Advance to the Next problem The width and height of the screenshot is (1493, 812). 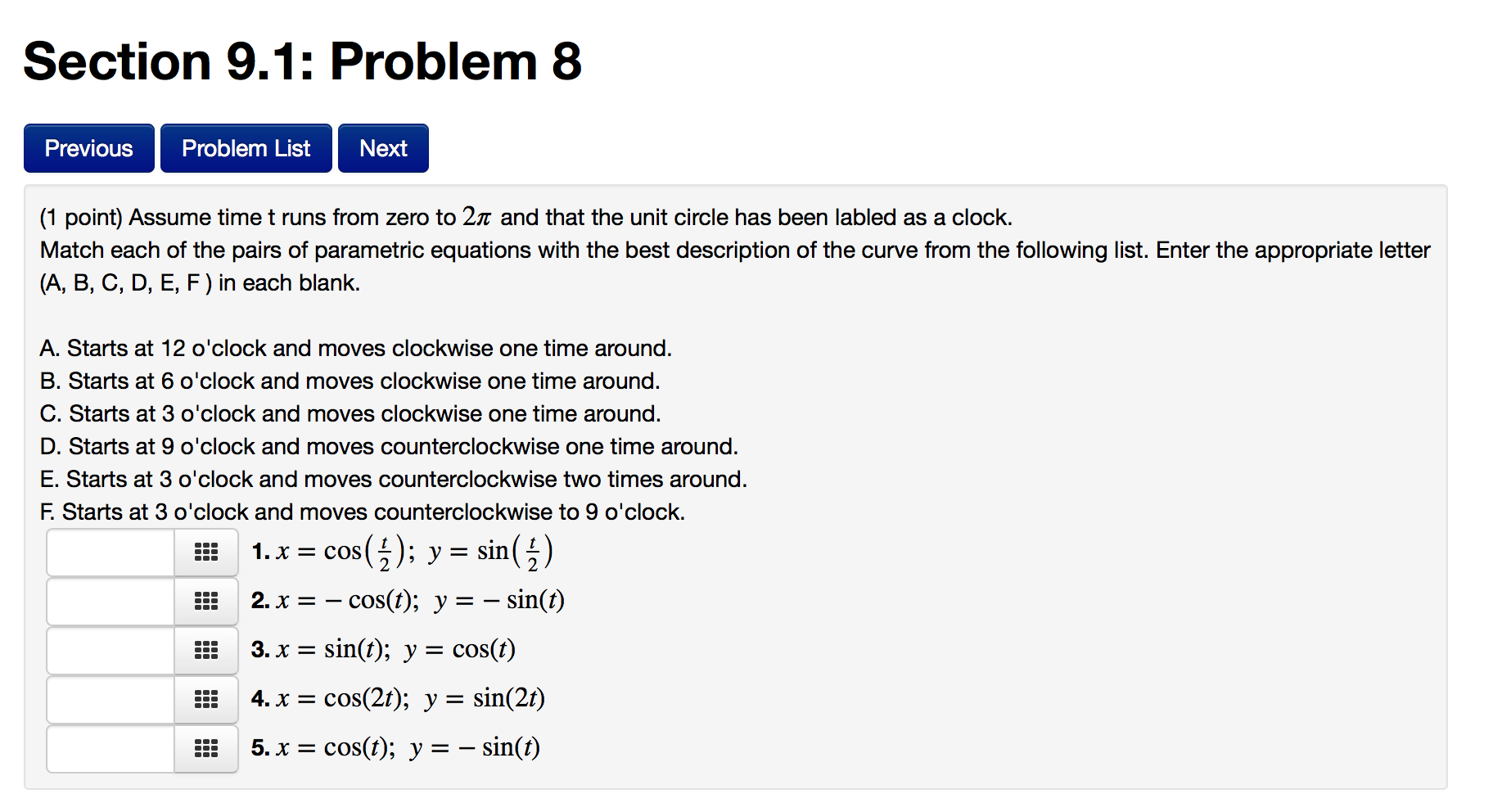click(x=383, y=148)
